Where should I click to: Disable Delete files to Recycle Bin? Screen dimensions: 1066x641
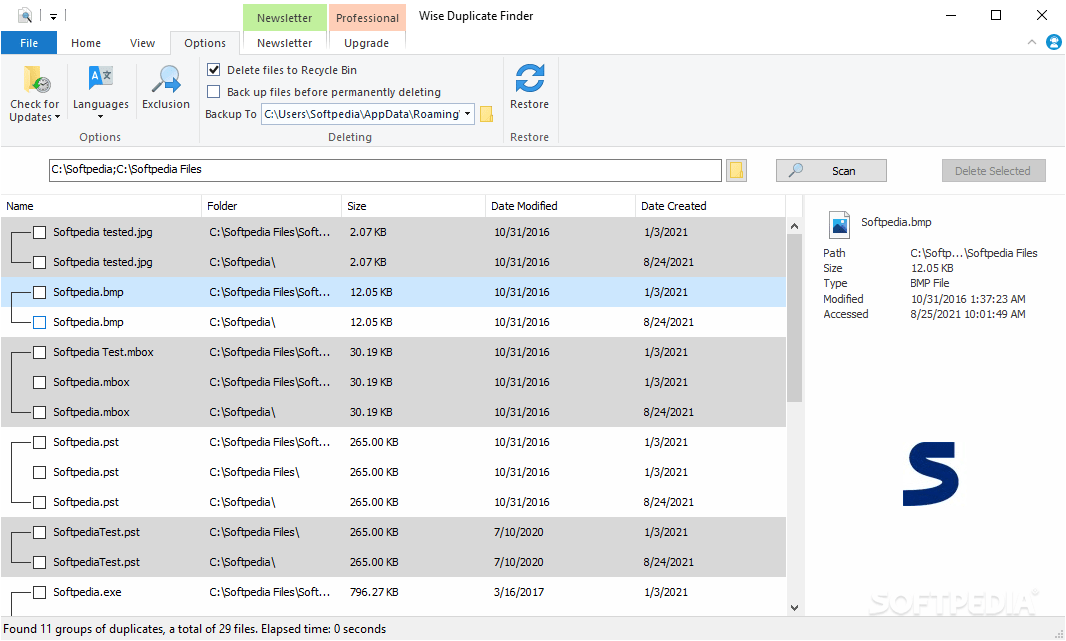(x=213, y=69)
